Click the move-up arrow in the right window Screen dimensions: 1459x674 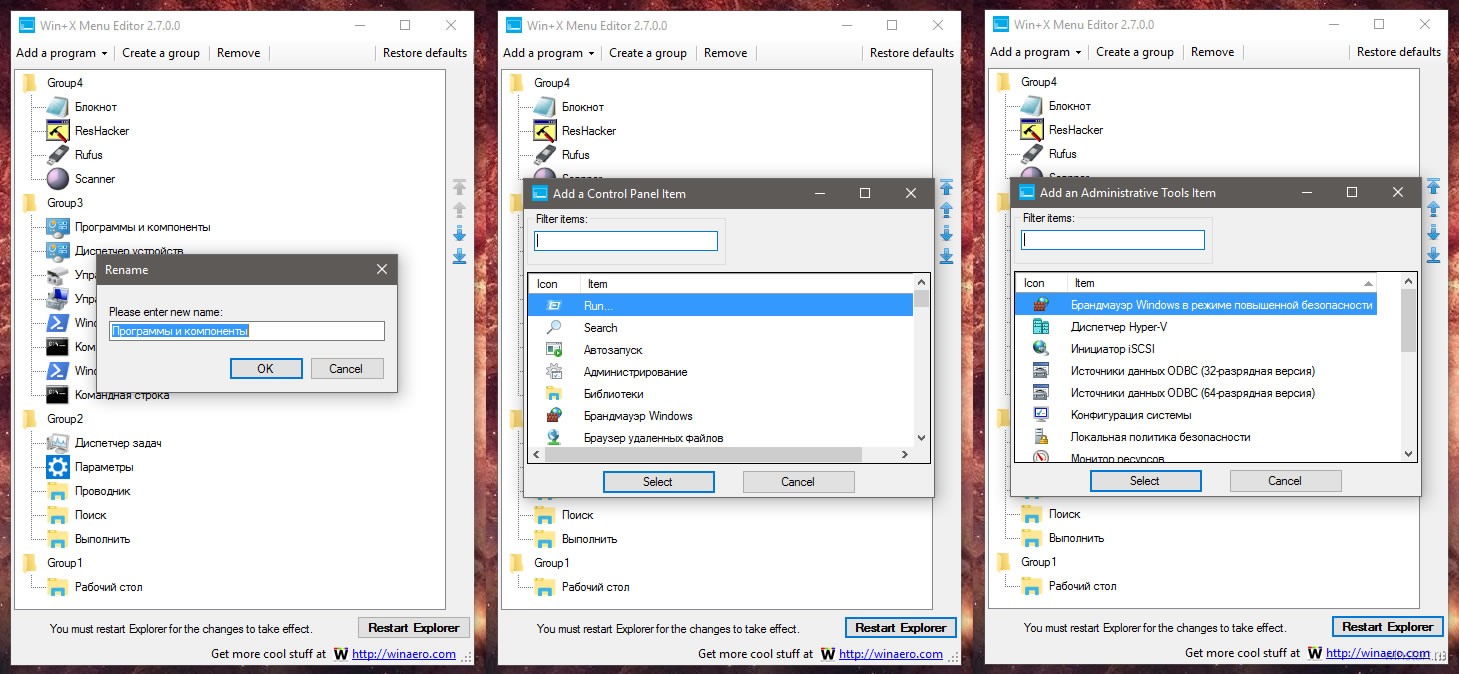(x=1433, y=209)
